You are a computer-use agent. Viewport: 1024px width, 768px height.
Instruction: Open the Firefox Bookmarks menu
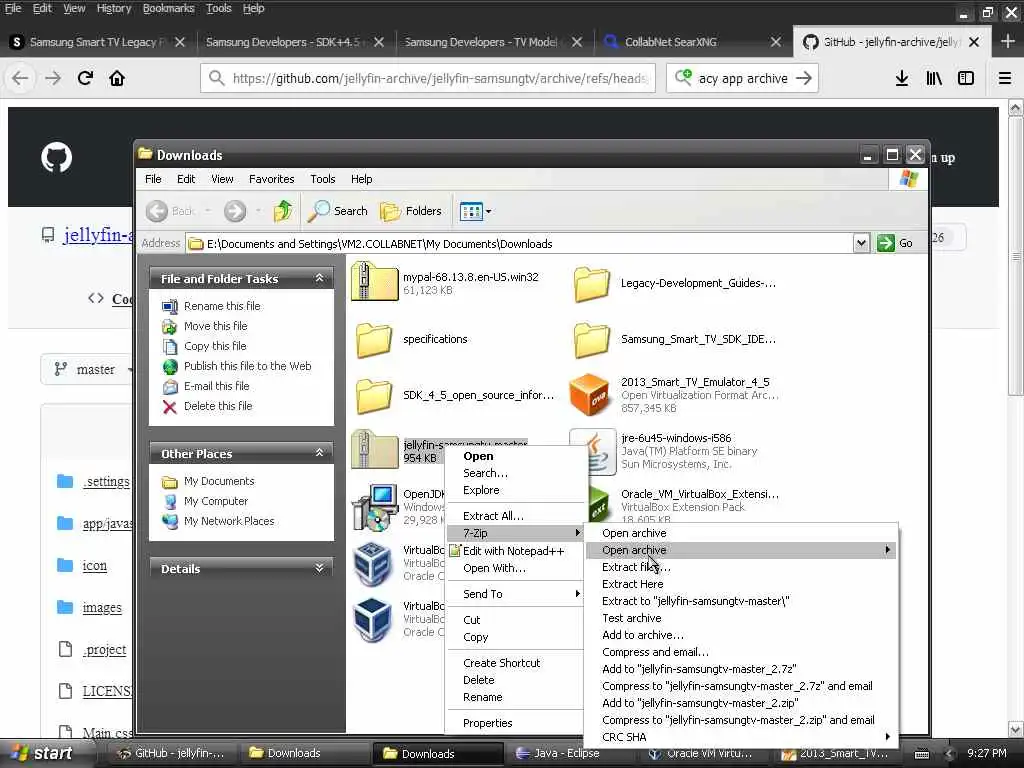[x=168, y=8]
